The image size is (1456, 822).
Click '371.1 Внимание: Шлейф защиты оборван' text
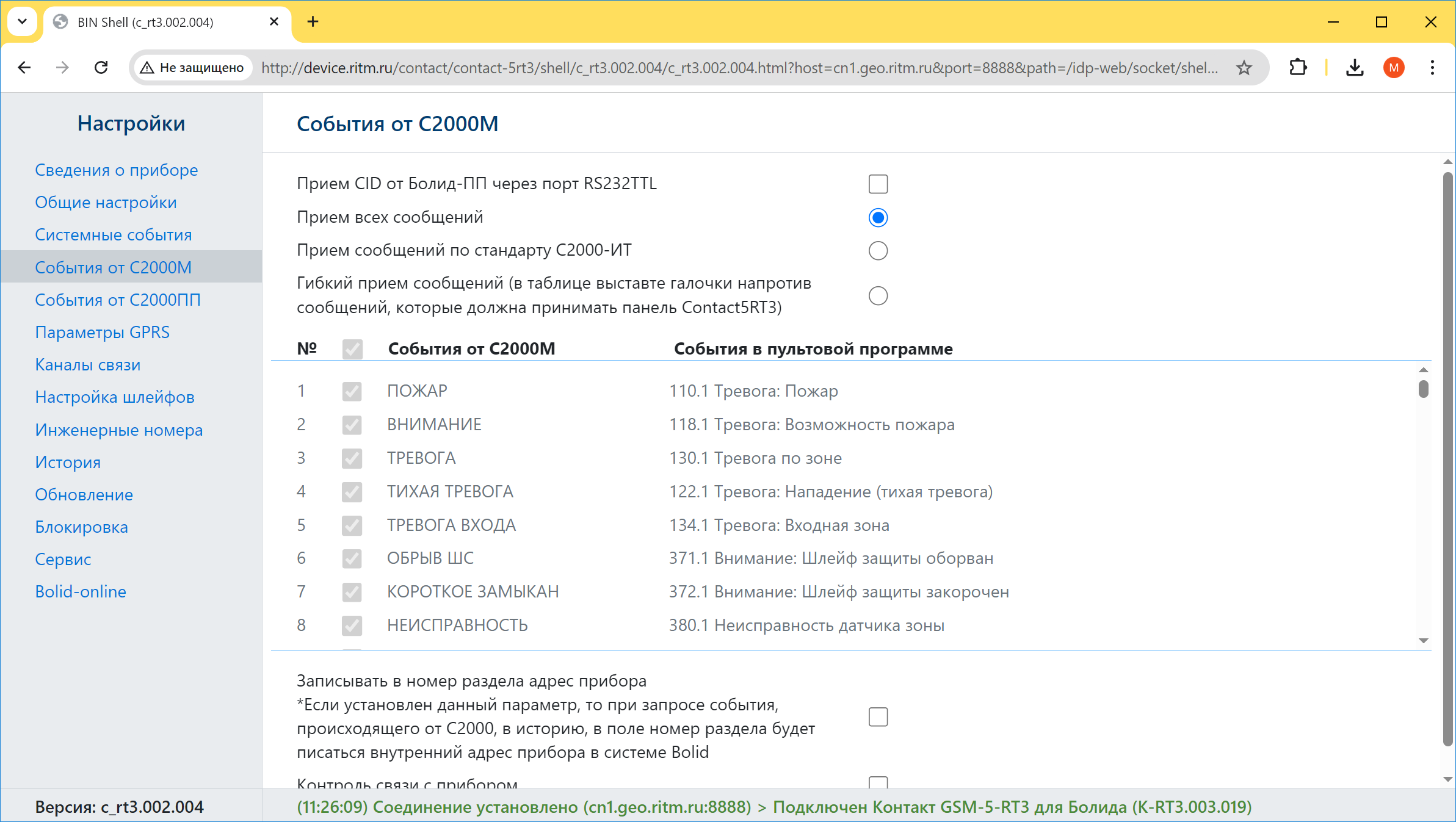831,558
